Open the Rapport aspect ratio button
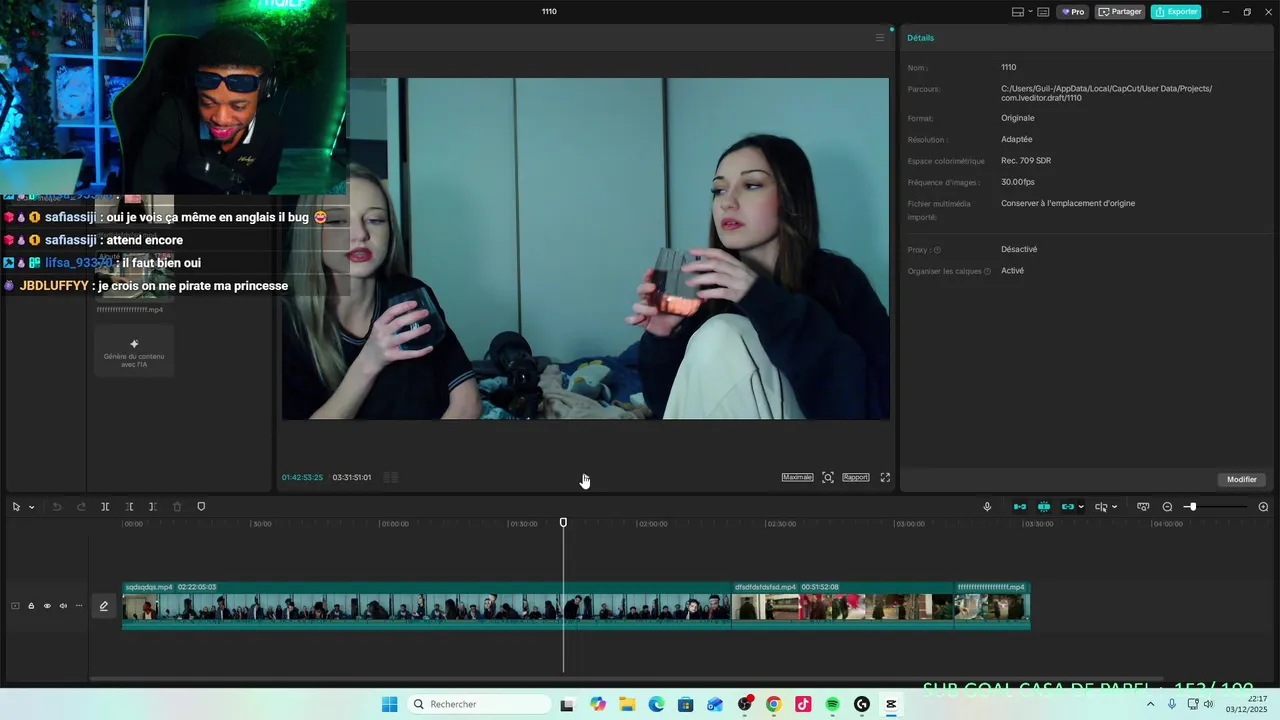The width and height of the screenshot is (1280, 720). click(856, 478)
